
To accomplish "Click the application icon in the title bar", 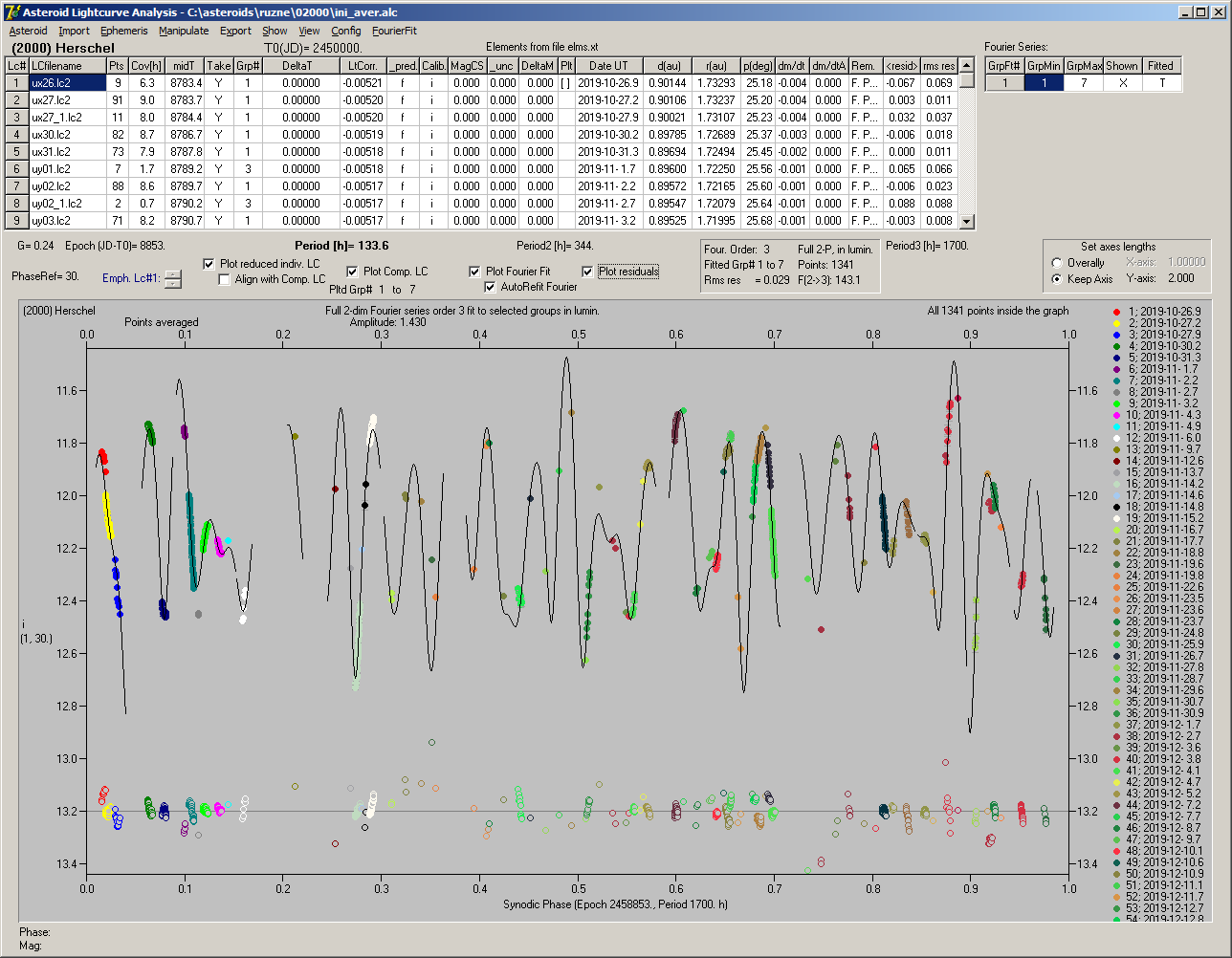I will (12, 12).
